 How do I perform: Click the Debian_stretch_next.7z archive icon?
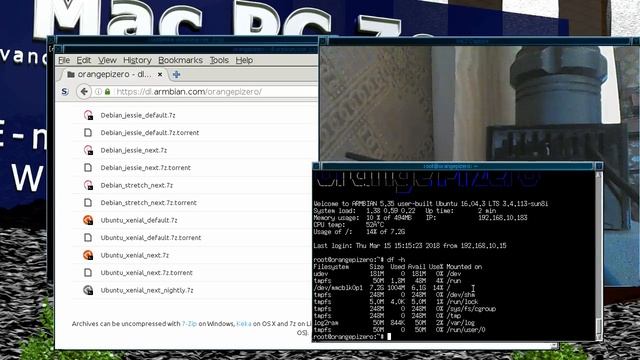(88, 185)
